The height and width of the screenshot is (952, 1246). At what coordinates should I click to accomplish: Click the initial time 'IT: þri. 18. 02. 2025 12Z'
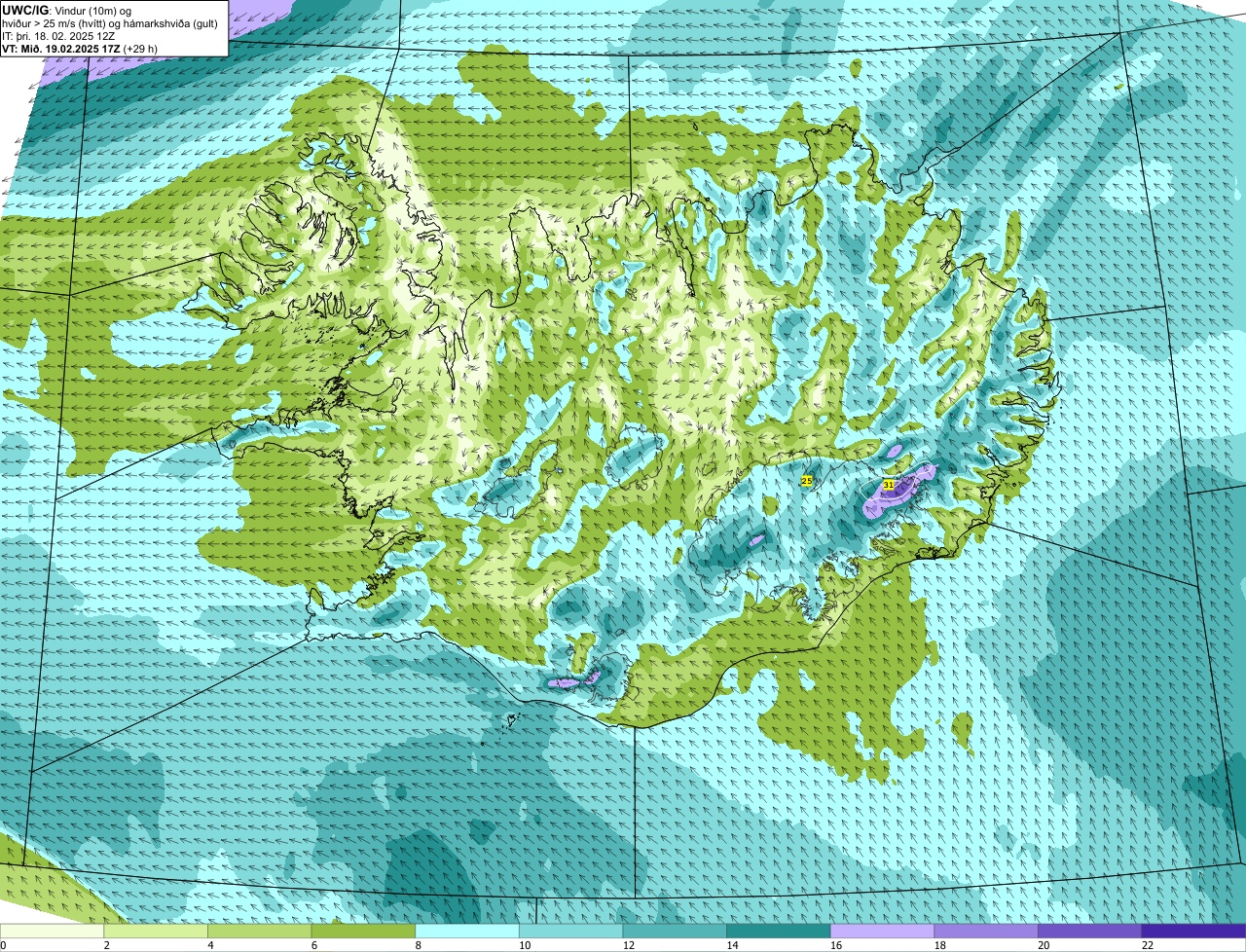coord(59,35)
